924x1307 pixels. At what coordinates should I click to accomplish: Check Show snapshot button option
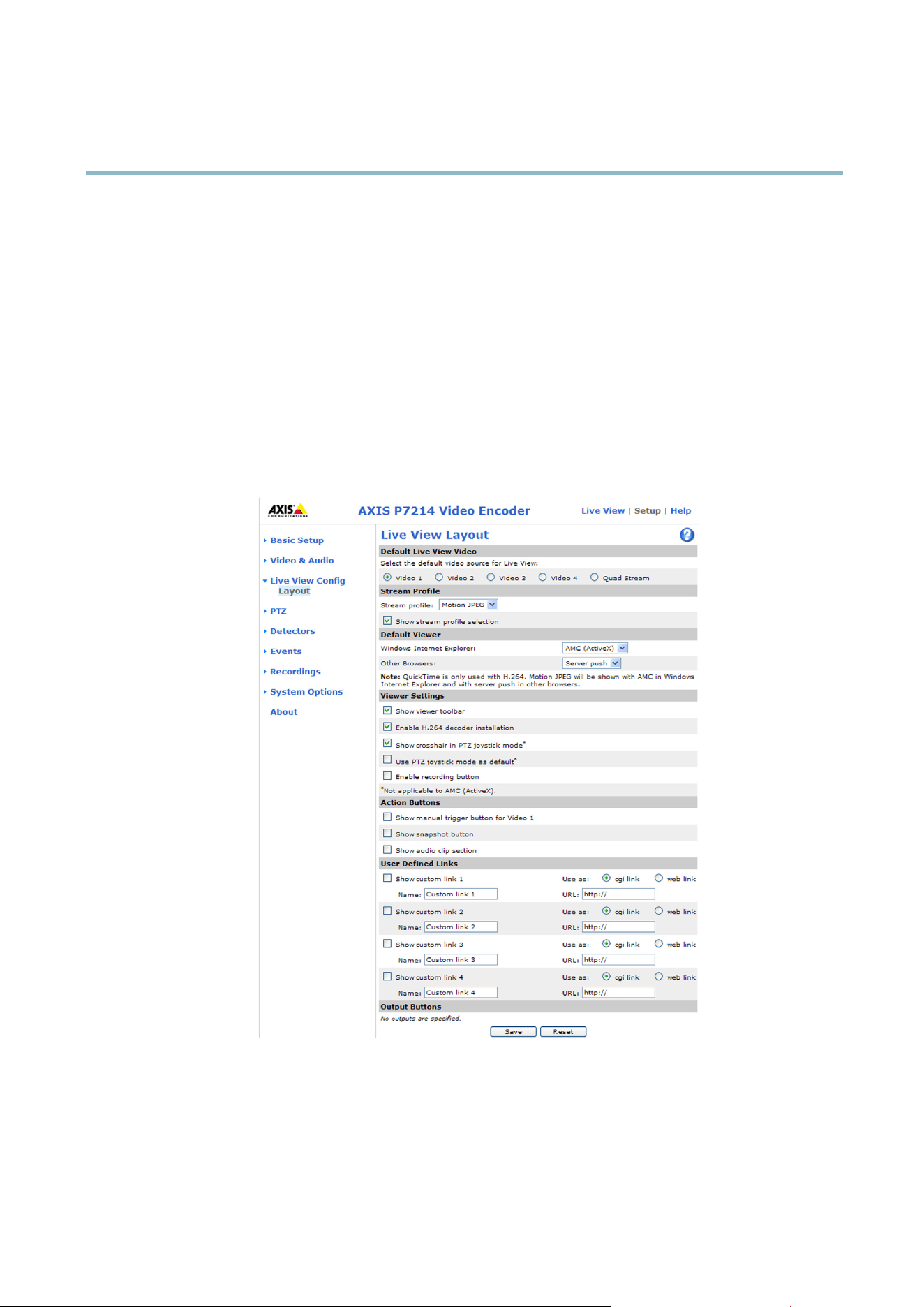387,833
